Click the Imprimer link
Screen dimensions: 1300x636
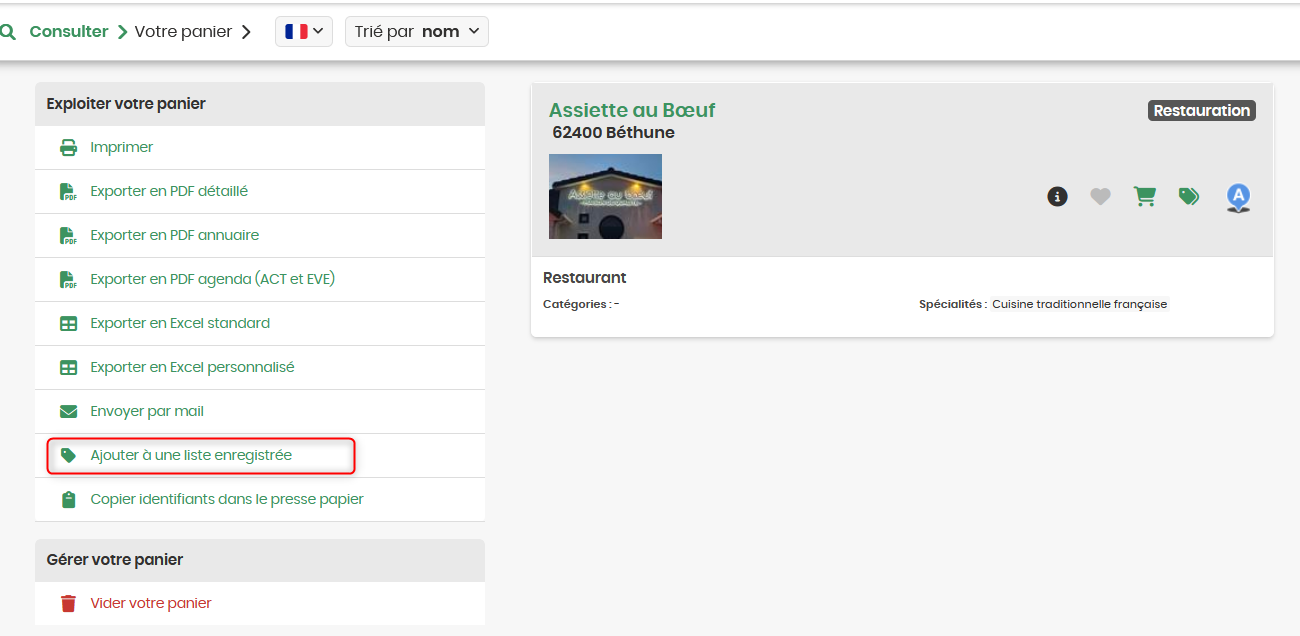coord(122,147)
